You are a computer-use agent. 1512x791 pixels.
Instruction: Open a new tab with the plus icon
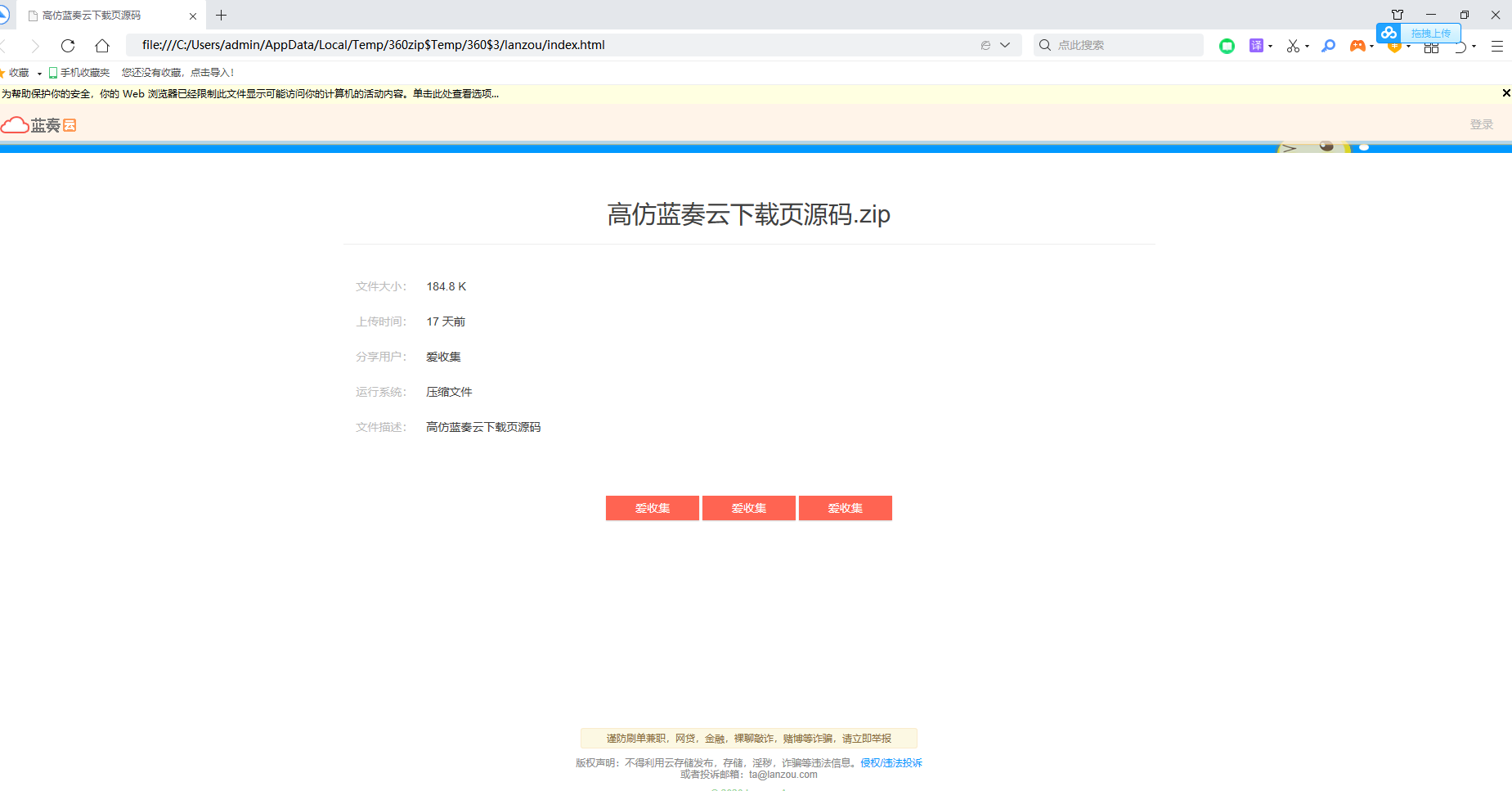(221, 15)
